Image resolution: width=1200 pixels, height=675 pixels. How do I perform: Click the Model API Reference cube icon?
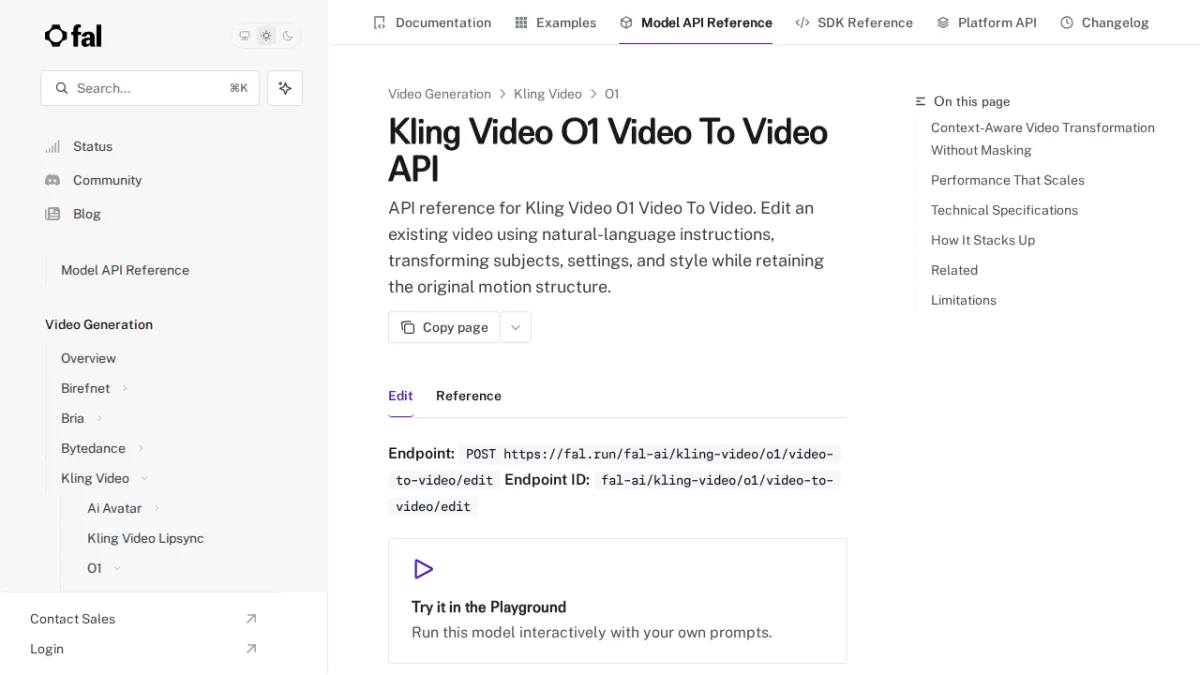(x=626, y=22)
